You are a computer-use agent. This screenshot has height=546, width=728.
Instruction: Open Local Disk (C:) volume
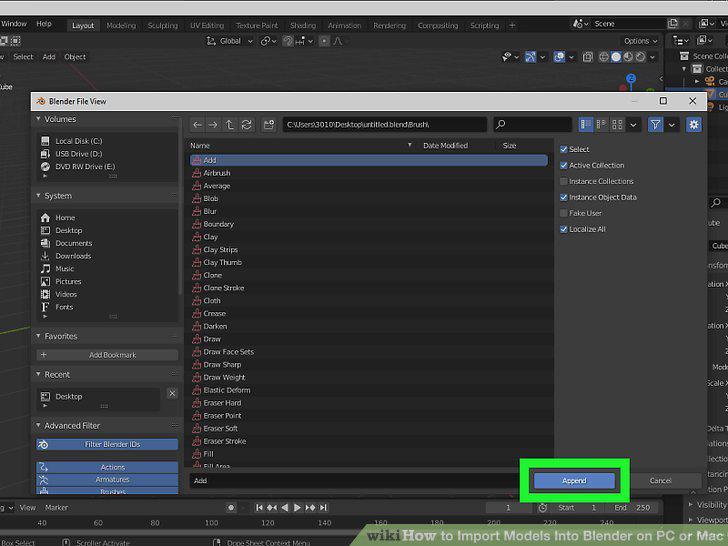point(78,141)
